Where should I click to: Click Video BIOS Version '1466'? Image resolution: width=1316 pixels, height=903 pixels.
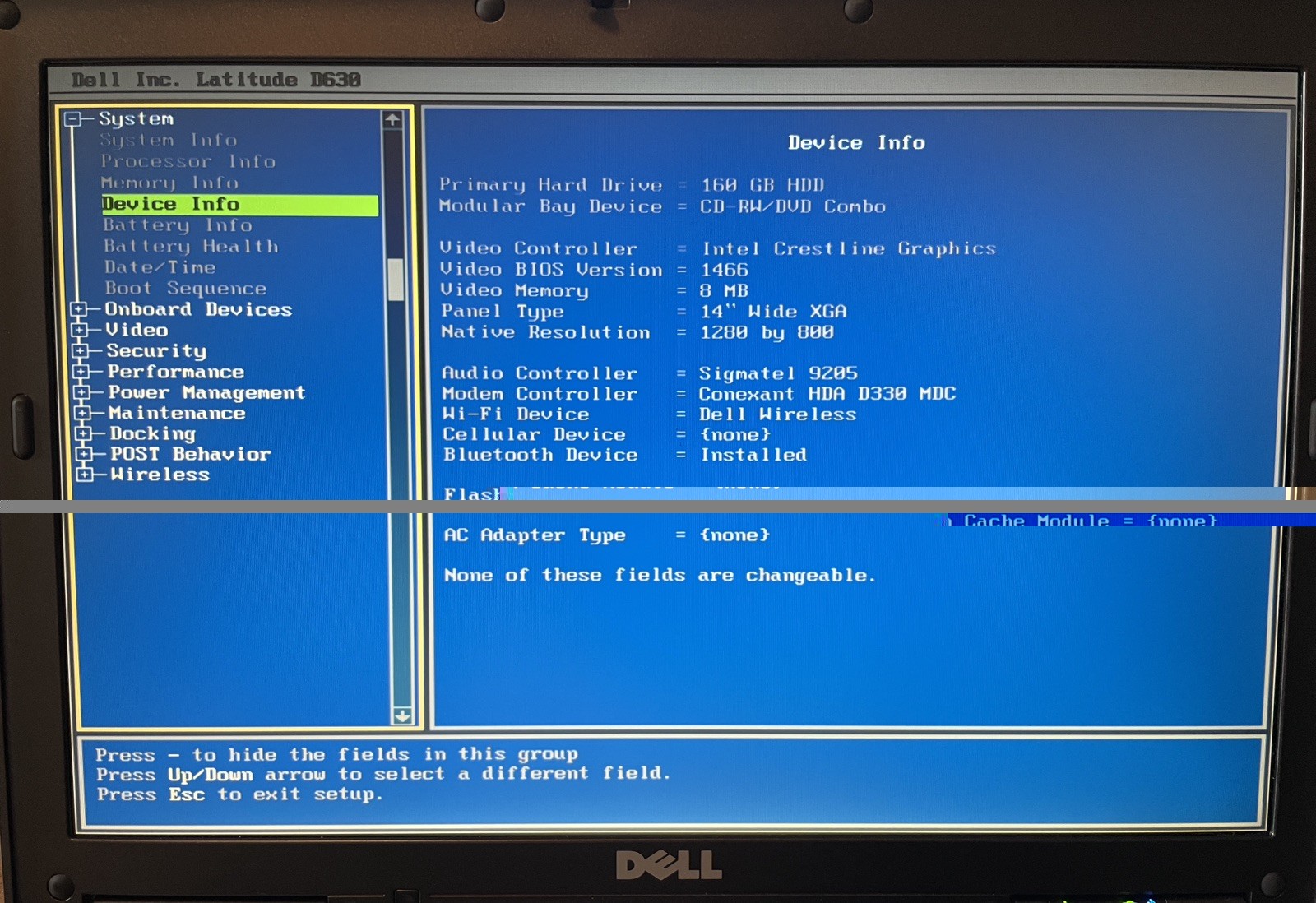point(725,270)
